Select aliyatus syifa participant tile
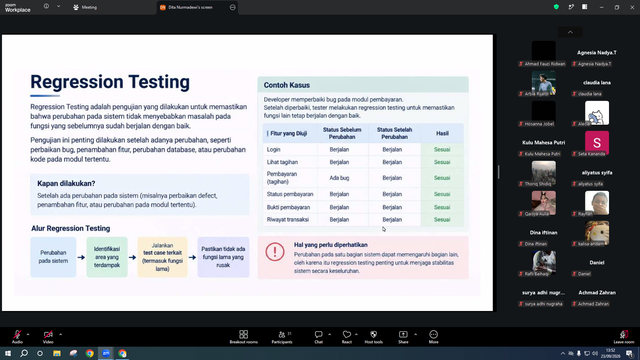Viewport: 640px width, 360px height. click(x=597, y=175)
